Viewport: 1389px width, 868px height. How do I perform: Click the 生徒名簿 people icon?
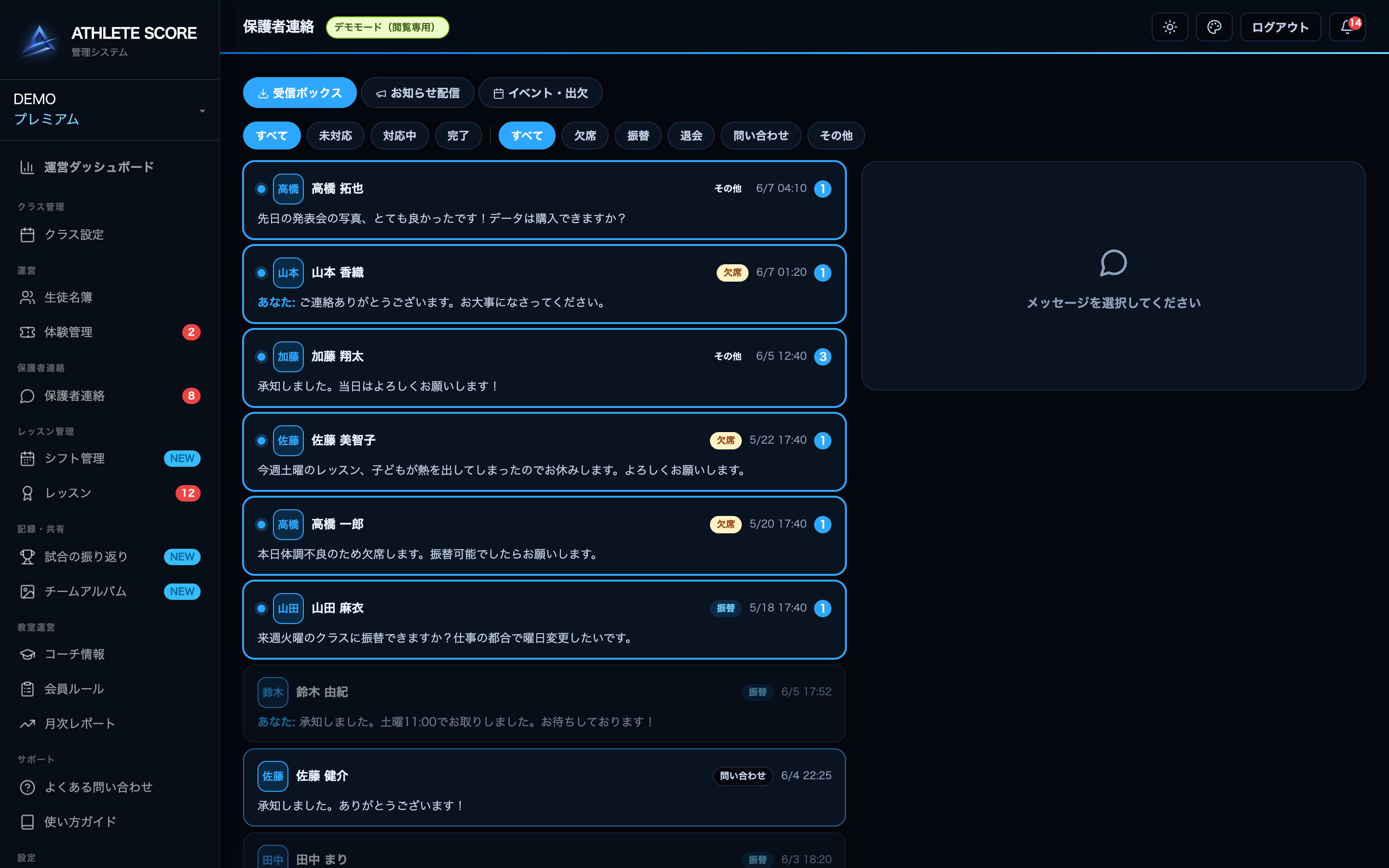27,298
